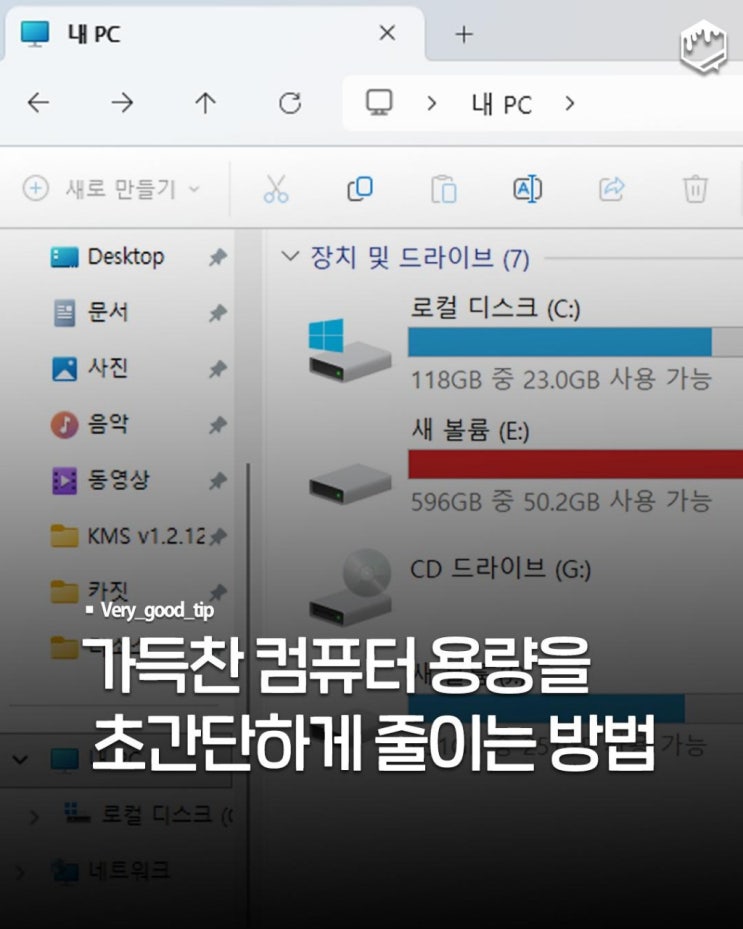The image size is (743, 929).
Task: Click the 596GB 중 50.2GB 사용 가능 text
Action: pyautogui.click(x=561, y=501)
